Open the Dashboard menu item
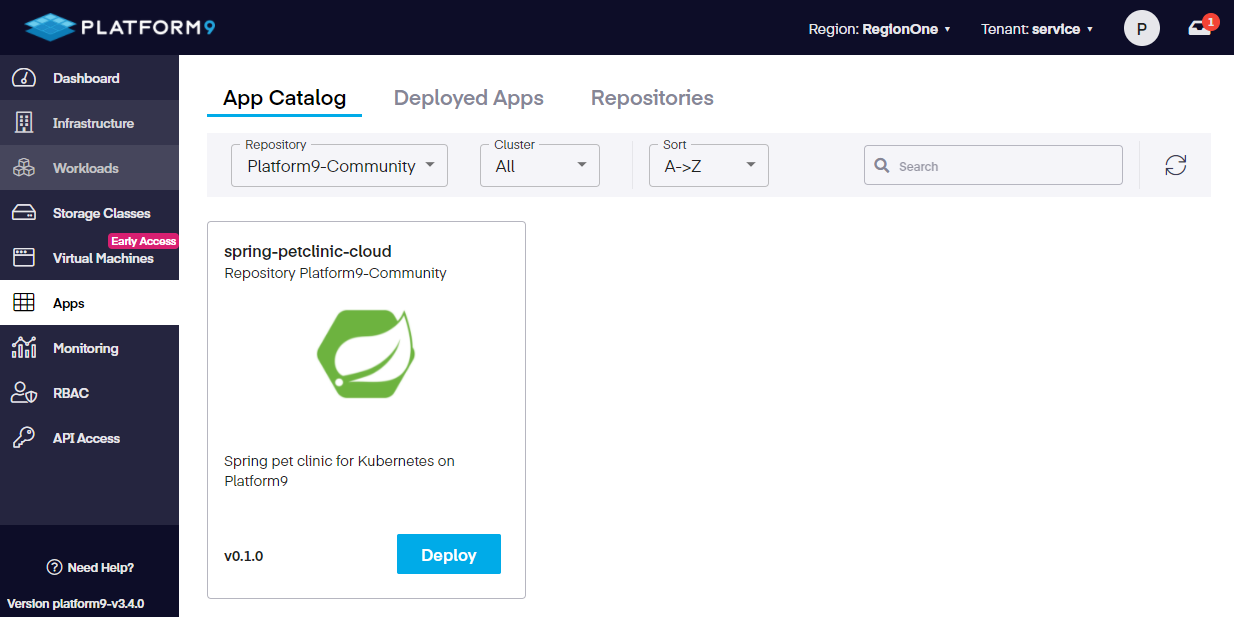Image resolution: width=1234 pixels, height=617 pixels. tap(89, 78)
